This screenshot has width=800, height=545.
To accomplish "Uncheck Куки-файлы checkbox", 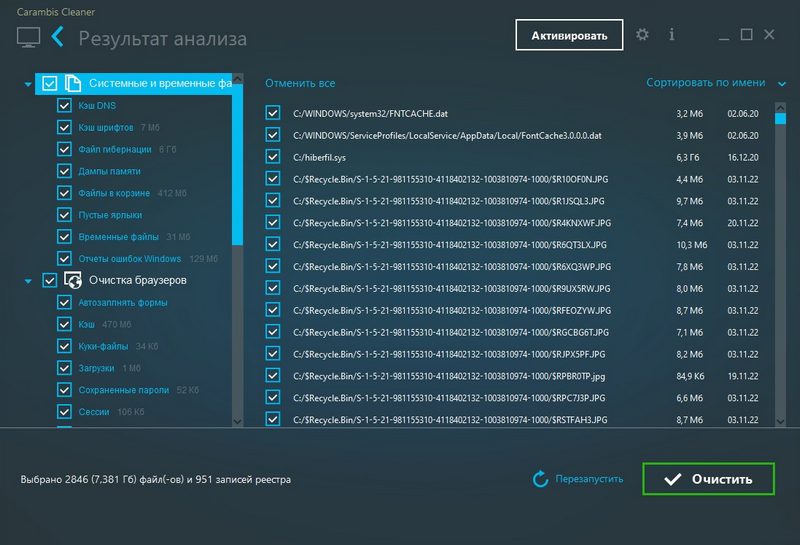I will coord(64,346).
